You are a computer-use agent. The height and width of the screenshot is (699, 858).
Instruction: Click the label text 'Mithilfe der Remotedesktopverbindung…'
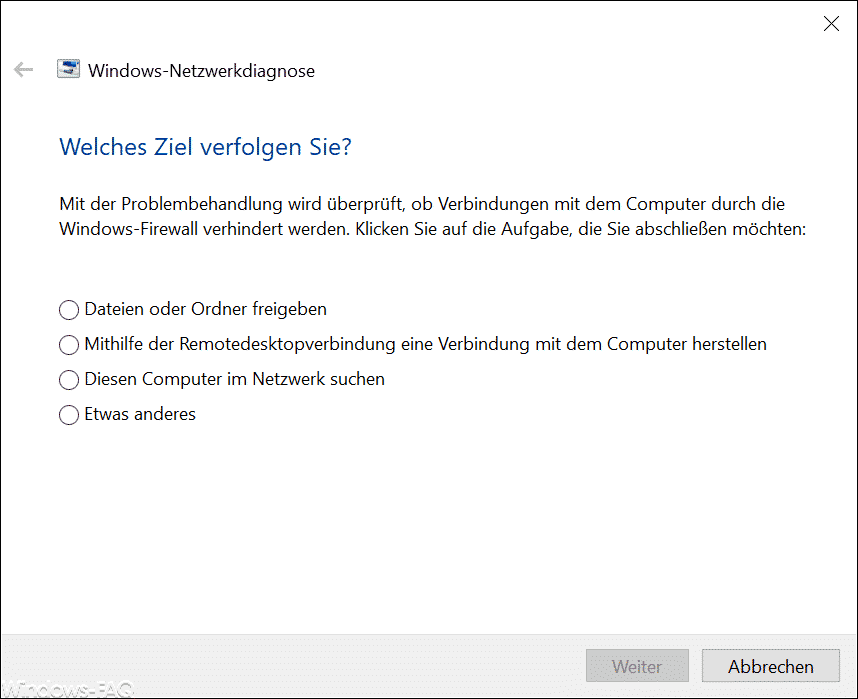pyautogui.click(x=425, y=344)
